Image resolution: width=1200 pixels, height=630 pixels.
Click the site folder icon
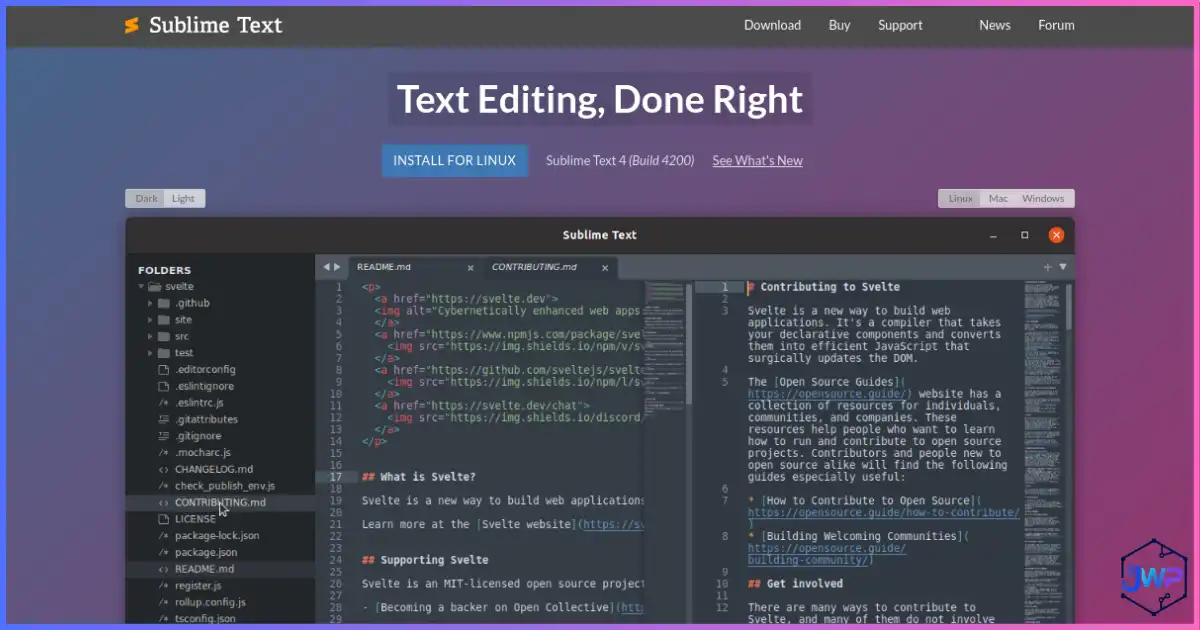point(164,320)
